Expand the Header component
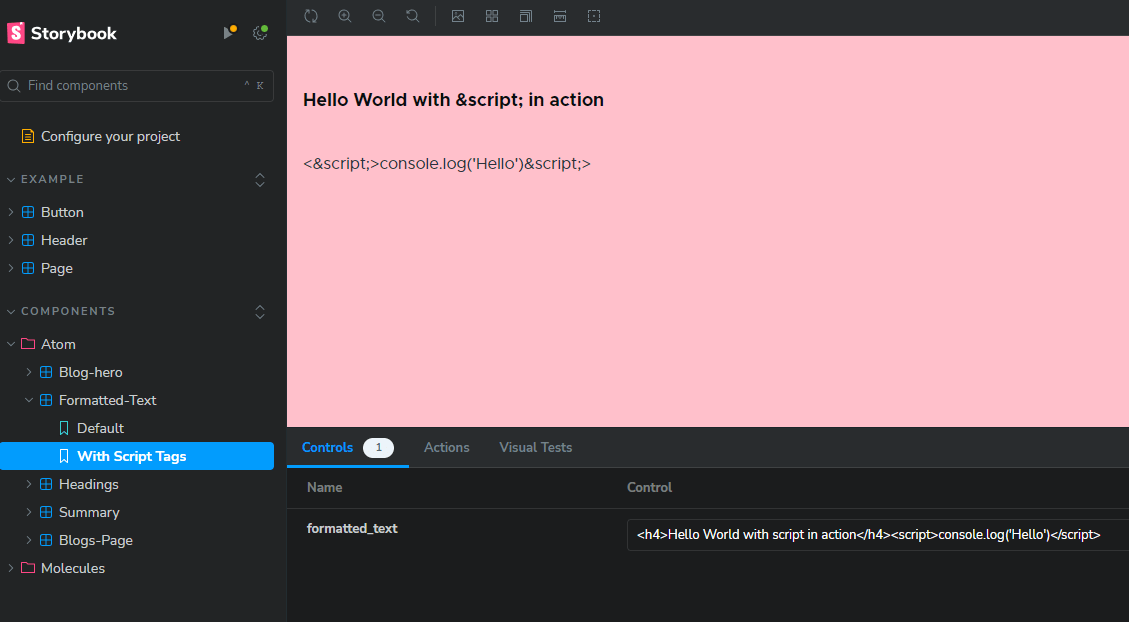 (11, 240)
